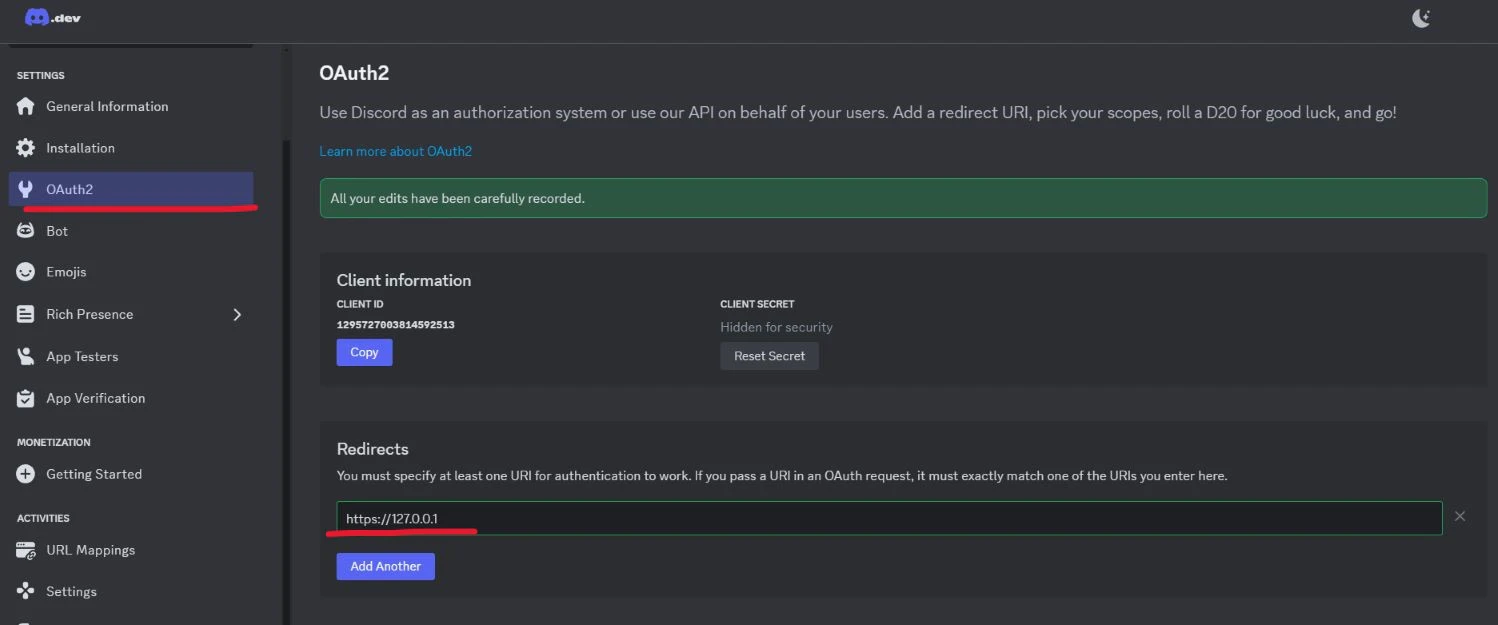1498x625 pixels.
Task: Open App Verification page
Action: point(131,398)
